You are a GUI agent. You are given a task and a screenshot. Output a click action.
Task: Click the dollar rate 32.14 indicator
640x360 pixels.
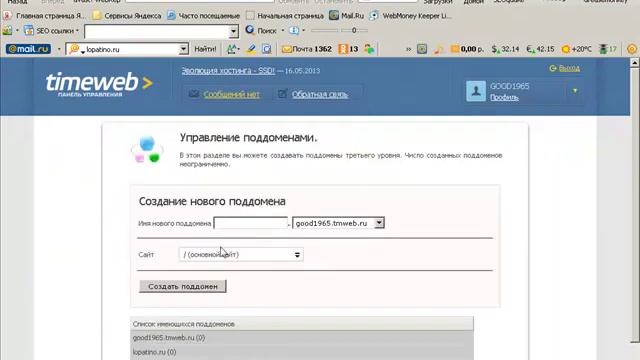505,49
